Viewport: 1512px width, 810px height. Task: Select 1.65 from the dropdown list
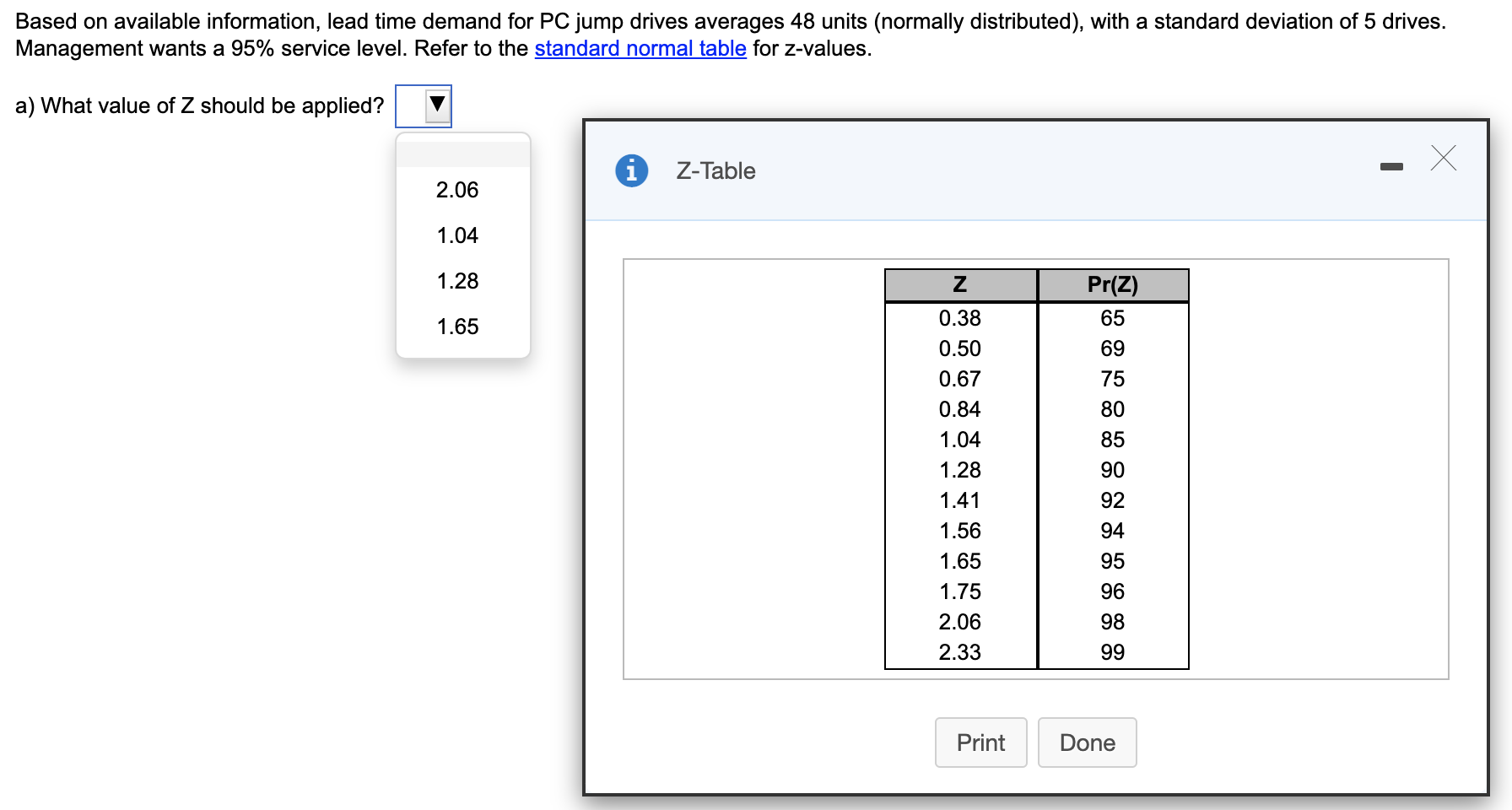coord(456,327)
